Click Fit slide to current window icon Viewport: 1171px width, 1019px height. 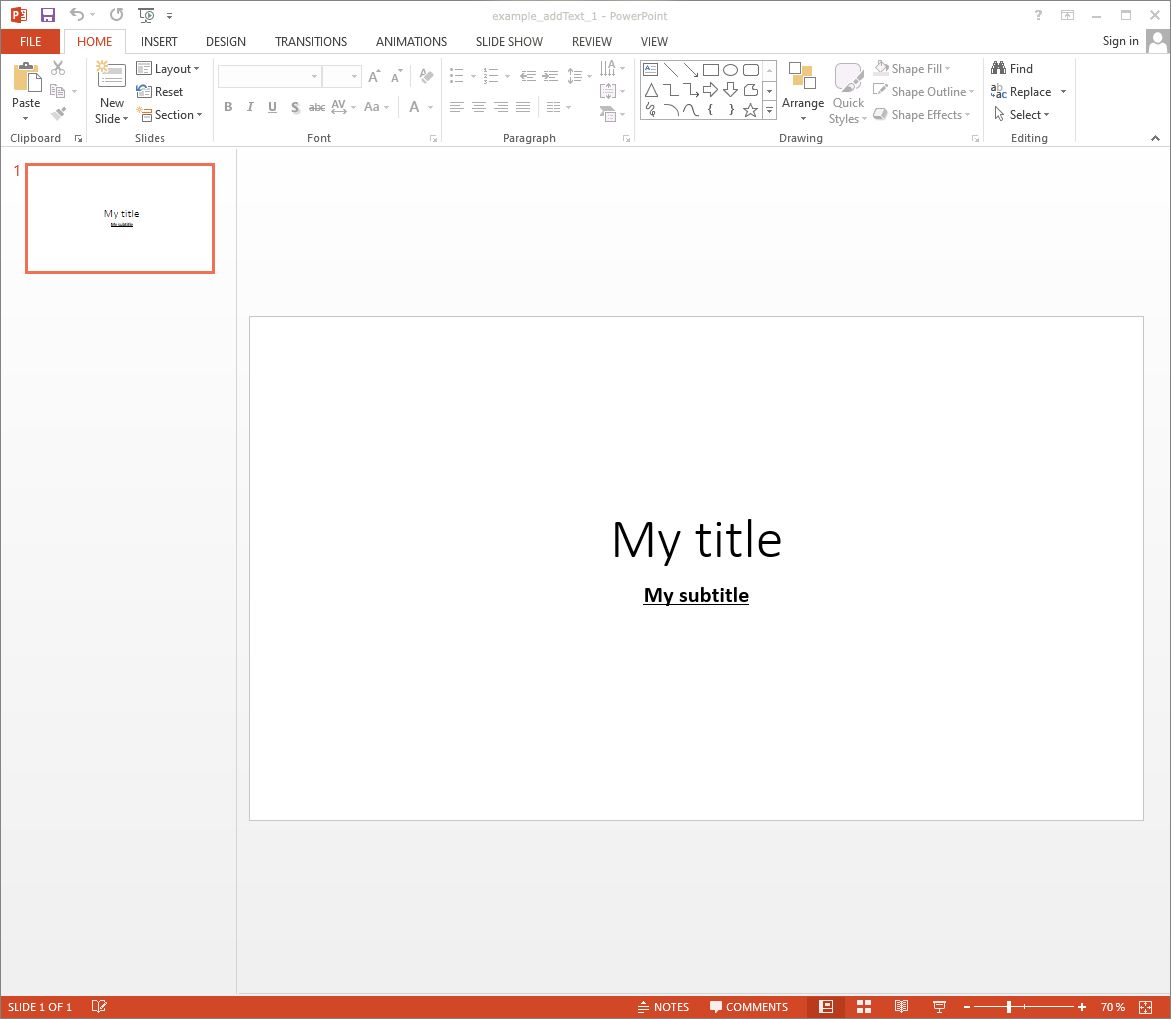pos(1146,1007)
